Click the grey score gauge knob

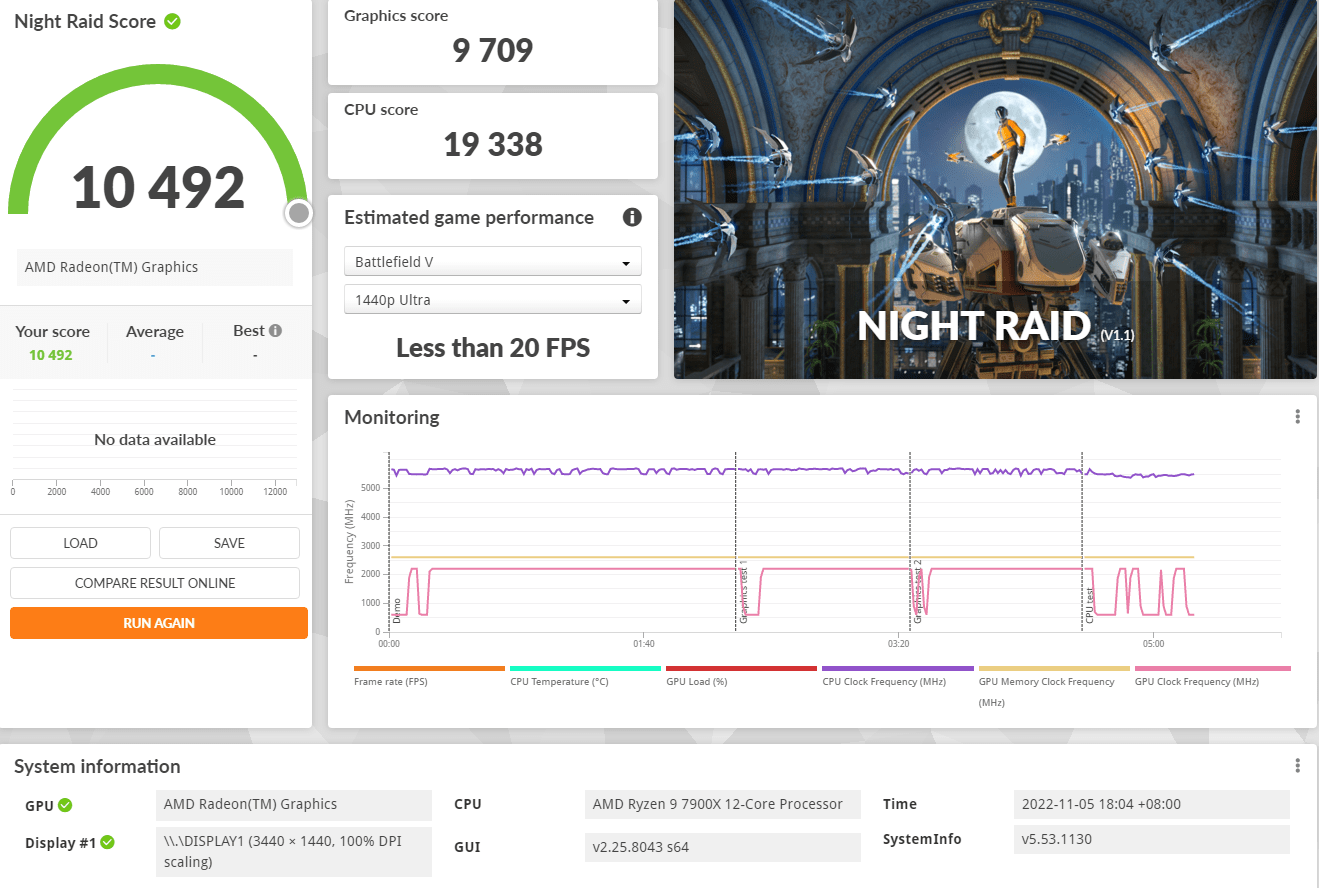click(x=298, y=212)
